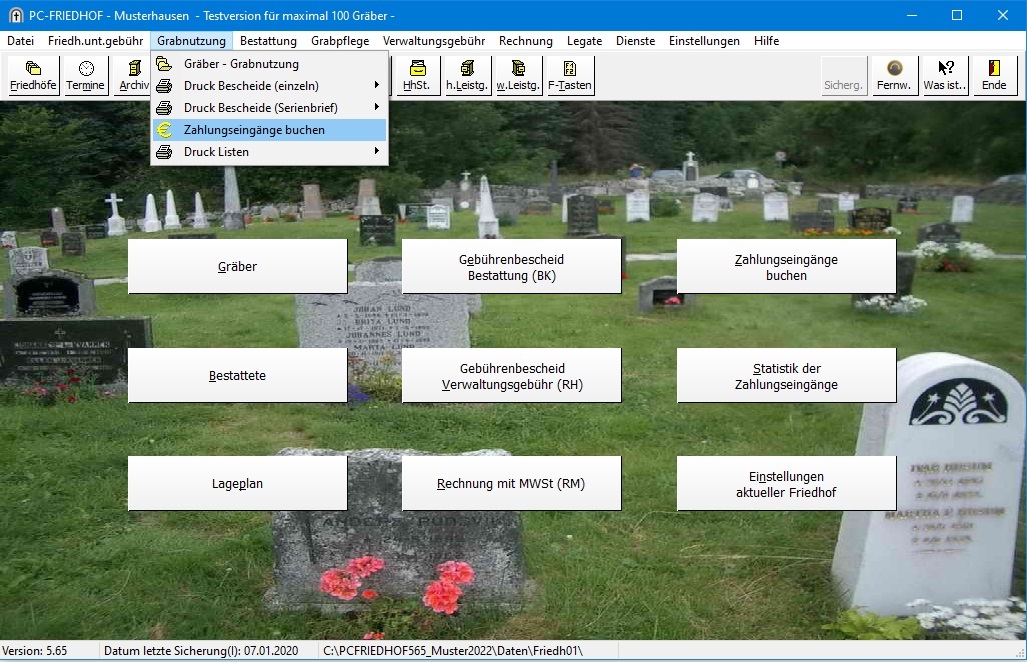Screen dimensions: 1027x662
Task: Activate the 'Was ist..' help pointer
Action: click(x=945, y=75)
